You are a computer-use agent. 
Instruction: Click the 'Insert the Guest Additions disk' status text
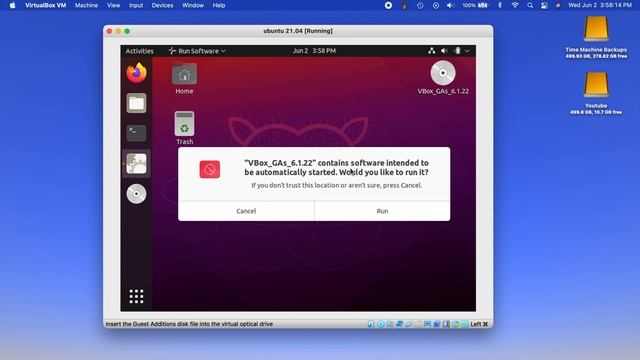189,324
